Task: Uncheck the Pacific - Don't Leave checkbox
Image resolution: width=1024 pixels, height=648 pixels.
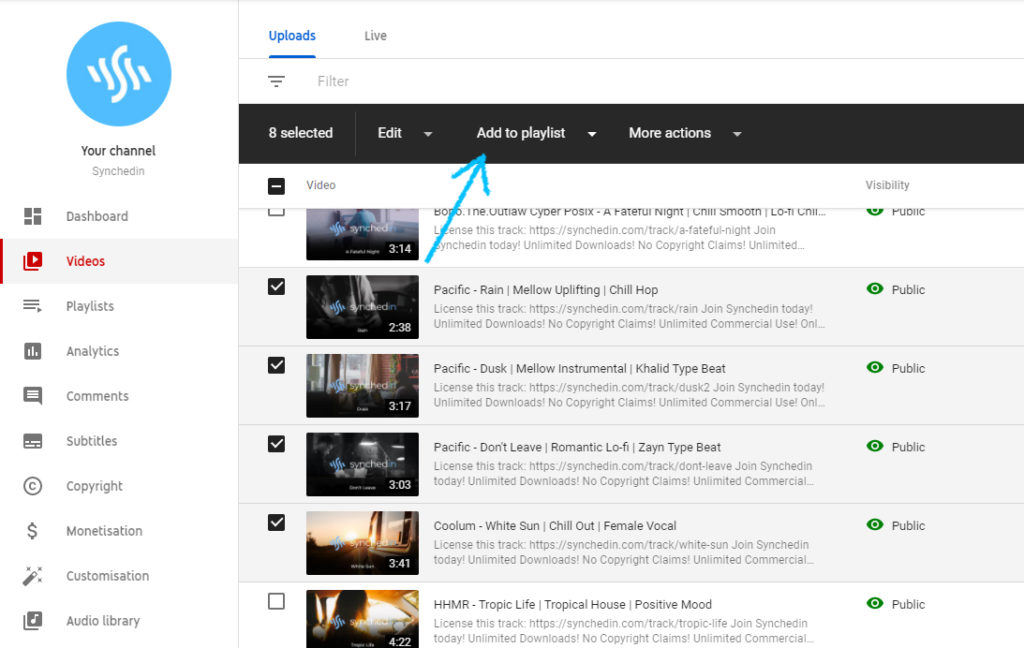Action: point(276,444)
